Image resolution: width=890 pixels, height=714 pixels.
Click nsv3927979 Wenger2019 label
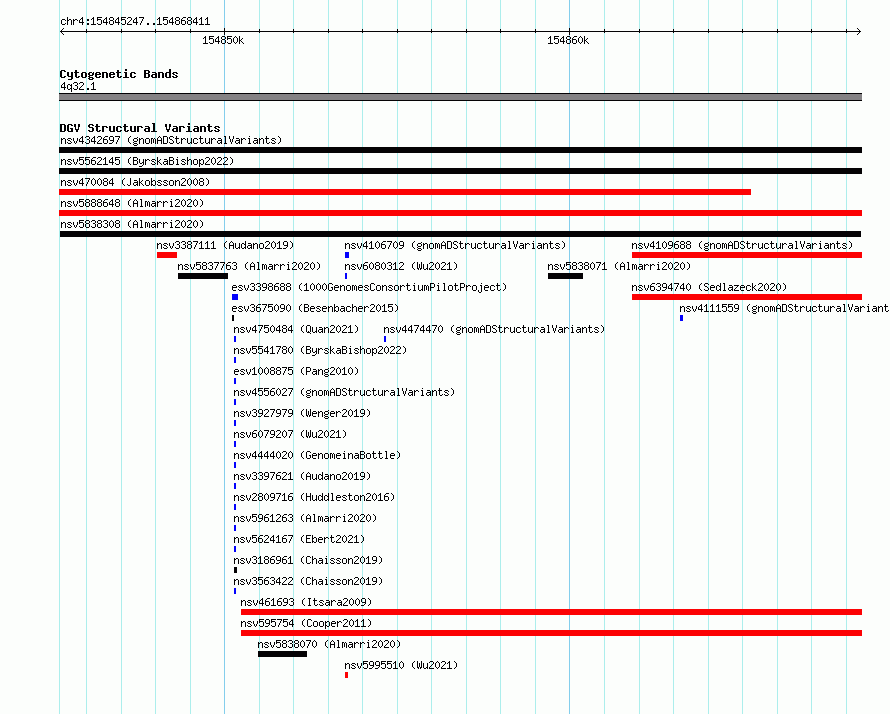303,413
